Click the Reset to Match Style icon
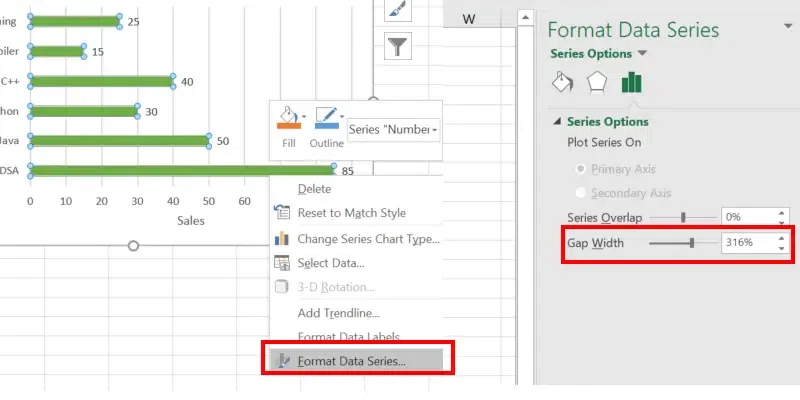 point(282,212)
